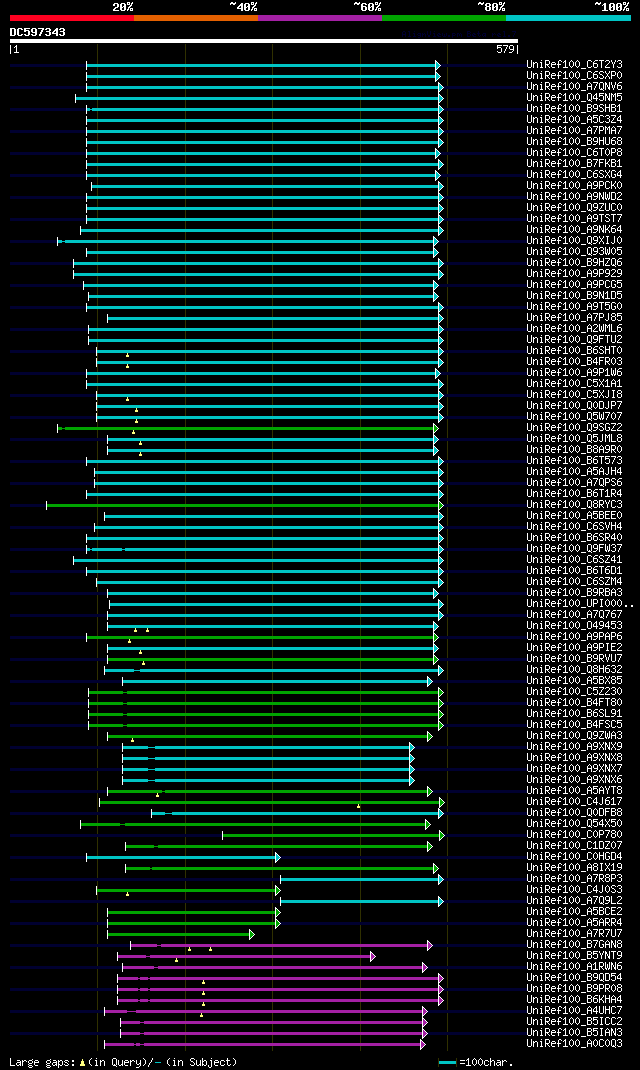Select label UniRef100_A9NK64
Image resolution: width=640 pixels, height=1070 pixels.
574,229
